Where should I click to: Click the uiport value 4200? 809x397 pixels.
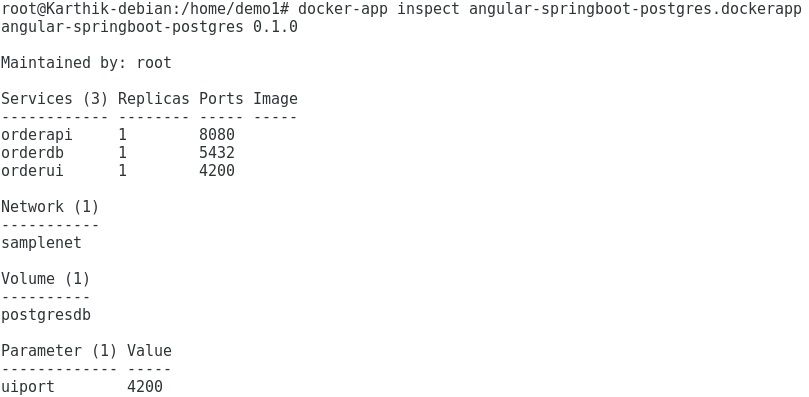[145, 387]
